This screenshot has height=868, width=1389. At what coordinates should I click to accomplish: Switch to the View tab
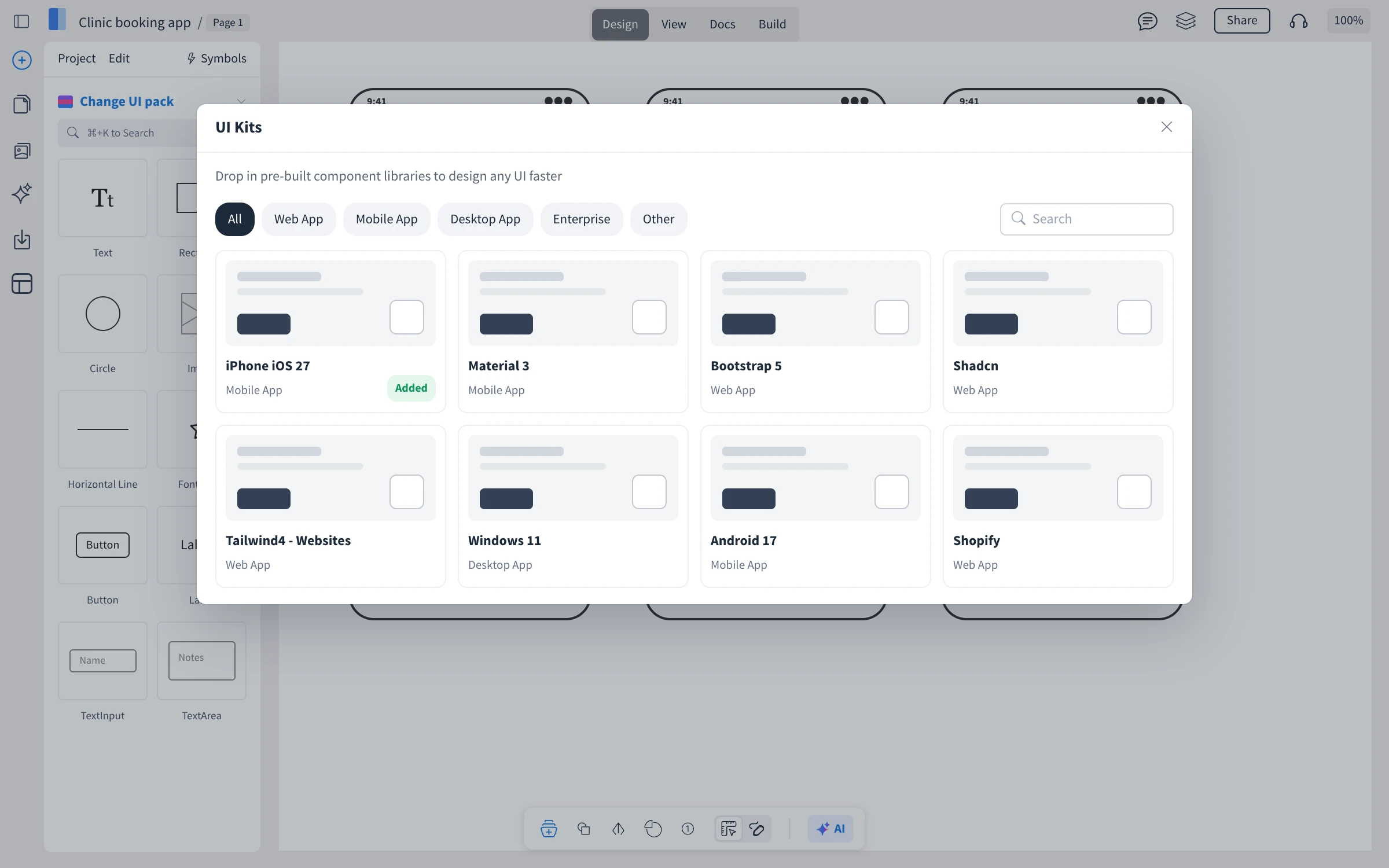pos(674,24)
